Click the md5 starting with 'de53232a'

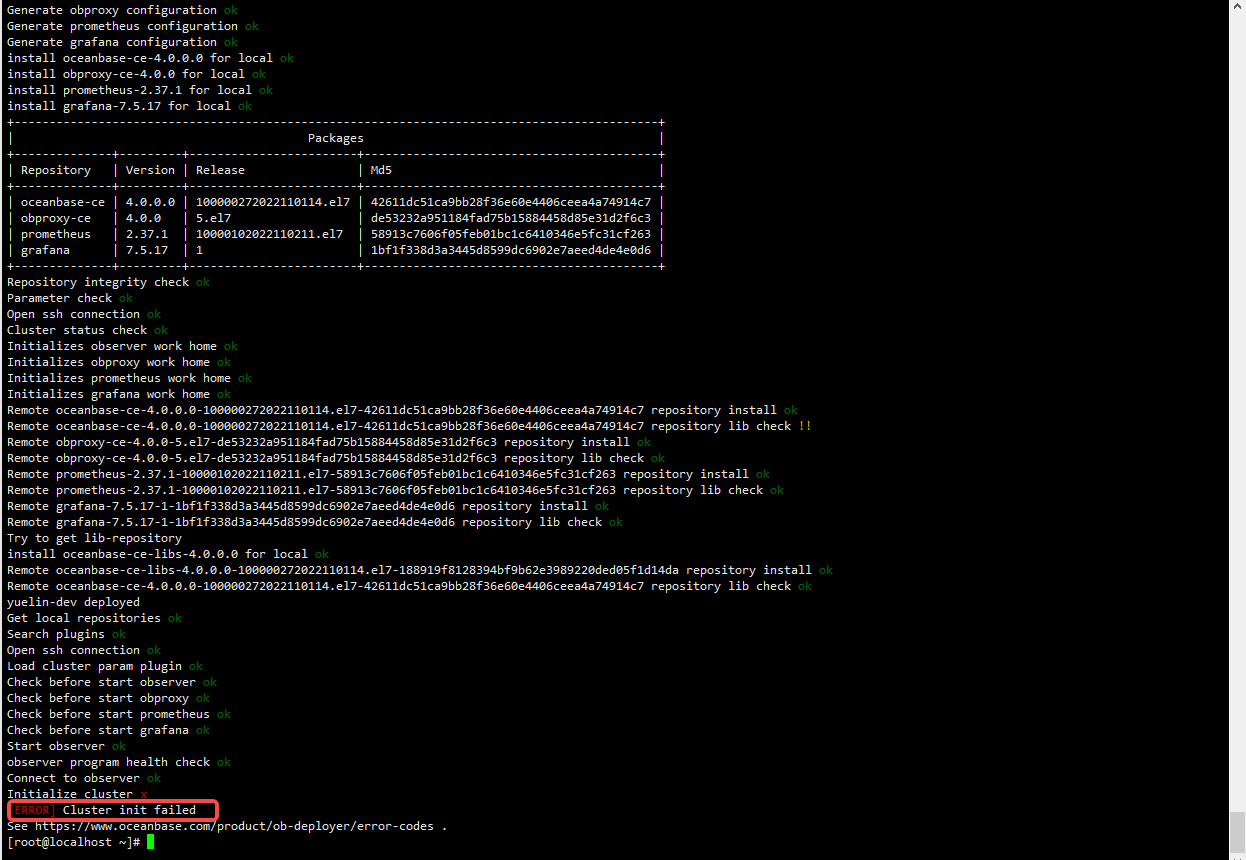coord(511,218)
